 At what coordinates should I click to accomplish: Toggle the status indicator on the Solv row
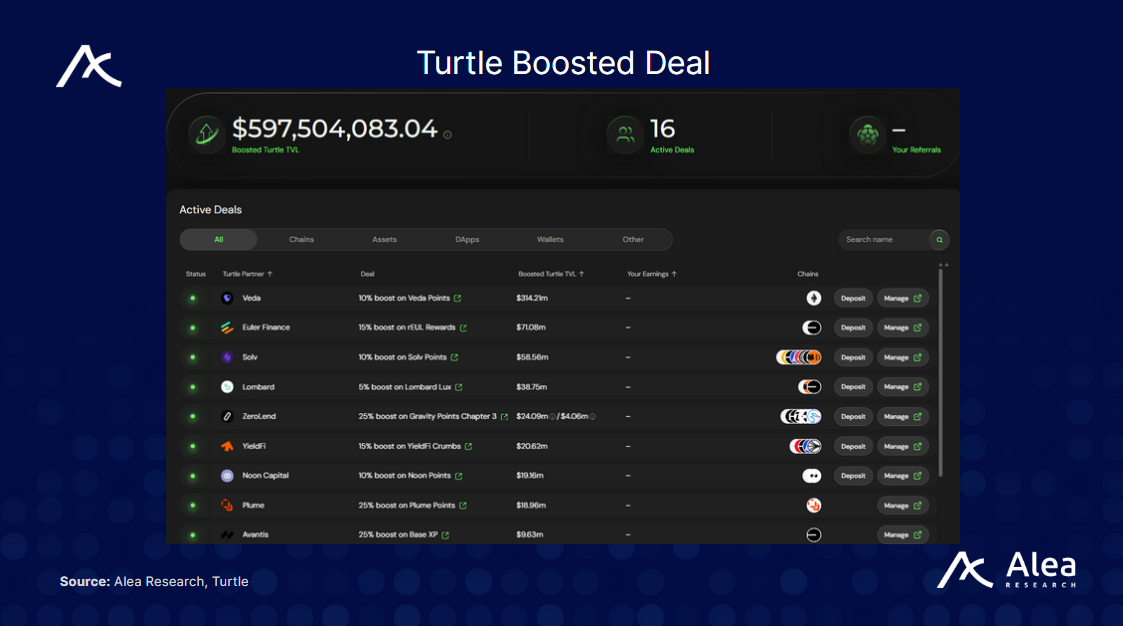[x=194, y=357]
